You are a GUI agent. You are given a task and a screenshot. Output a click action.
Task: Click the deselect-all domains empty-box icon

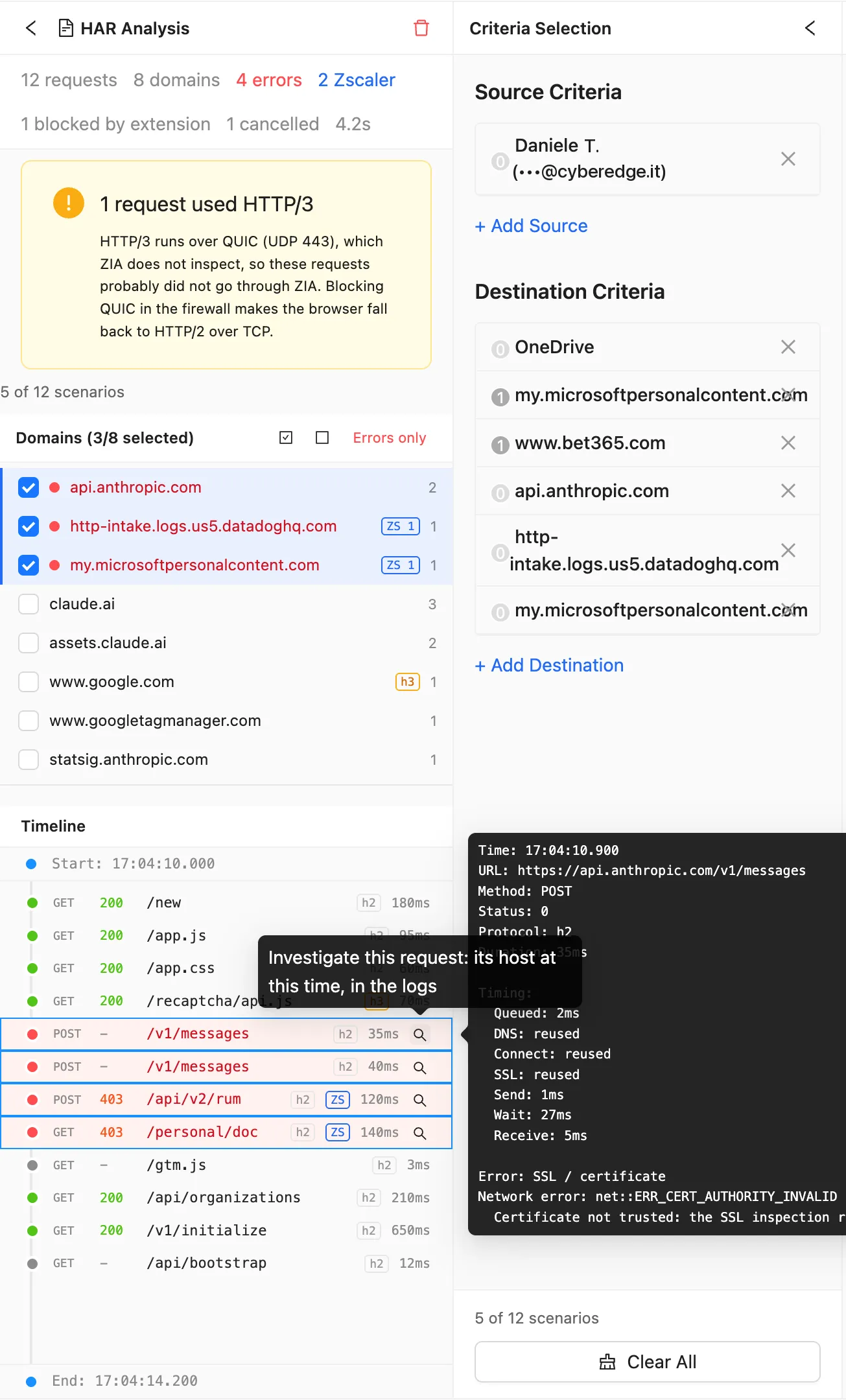[x=322, y=438]
